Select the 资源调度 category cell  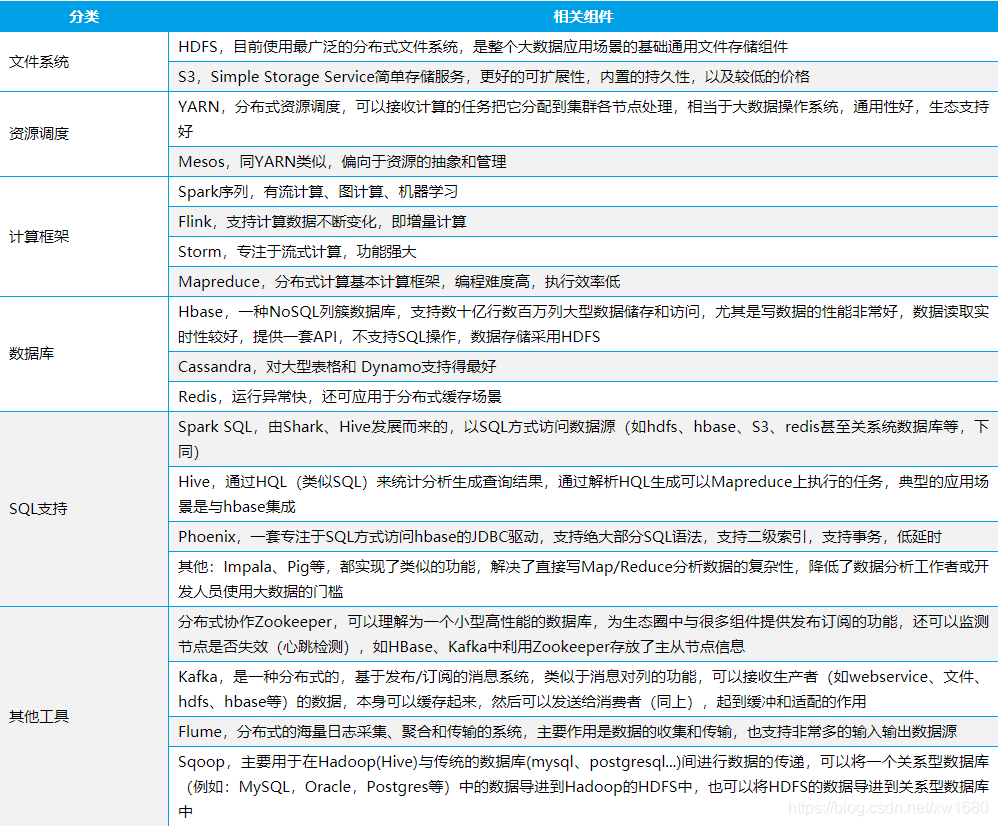84,134
